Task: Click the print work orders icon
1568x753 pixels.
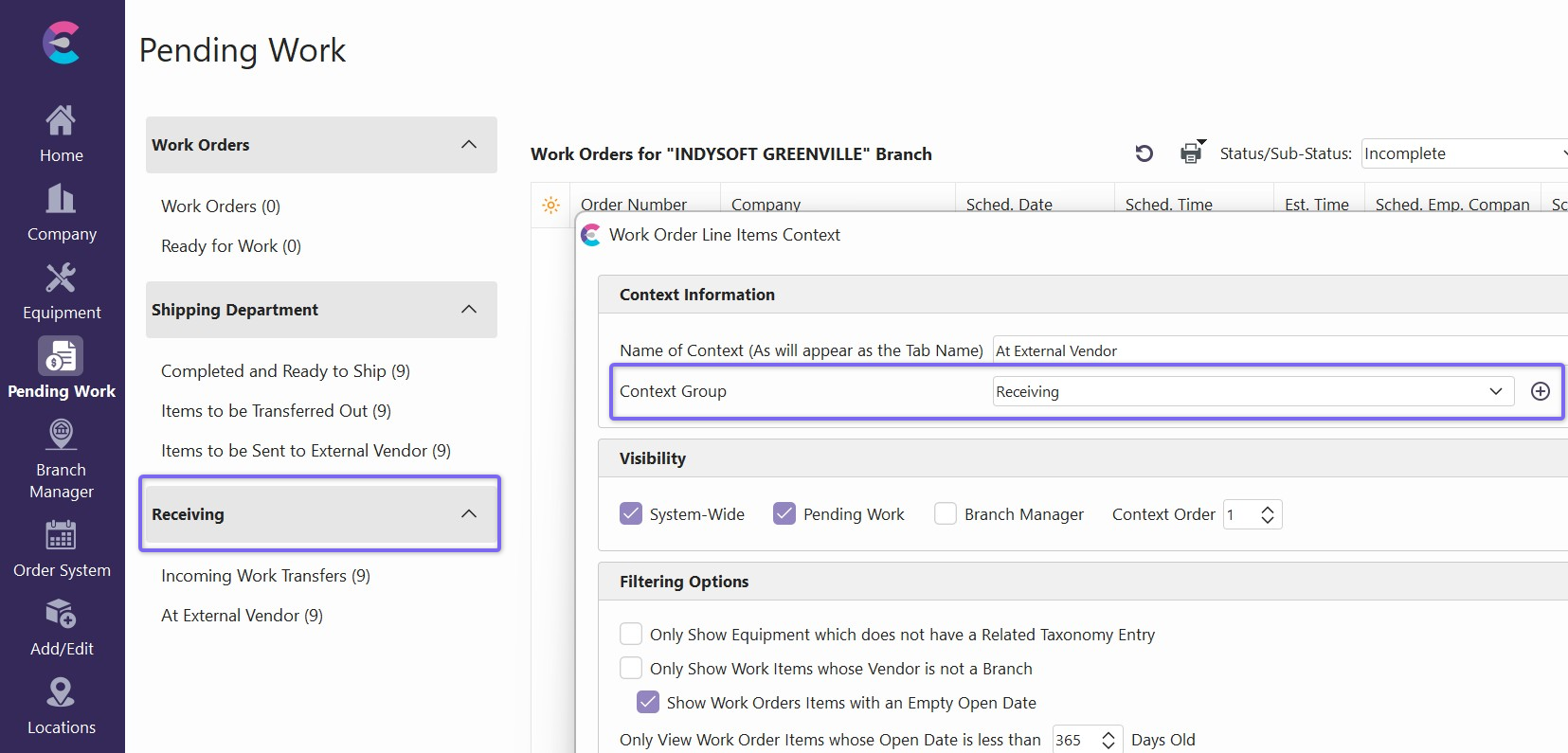Action: click(x=1191, y=152)
